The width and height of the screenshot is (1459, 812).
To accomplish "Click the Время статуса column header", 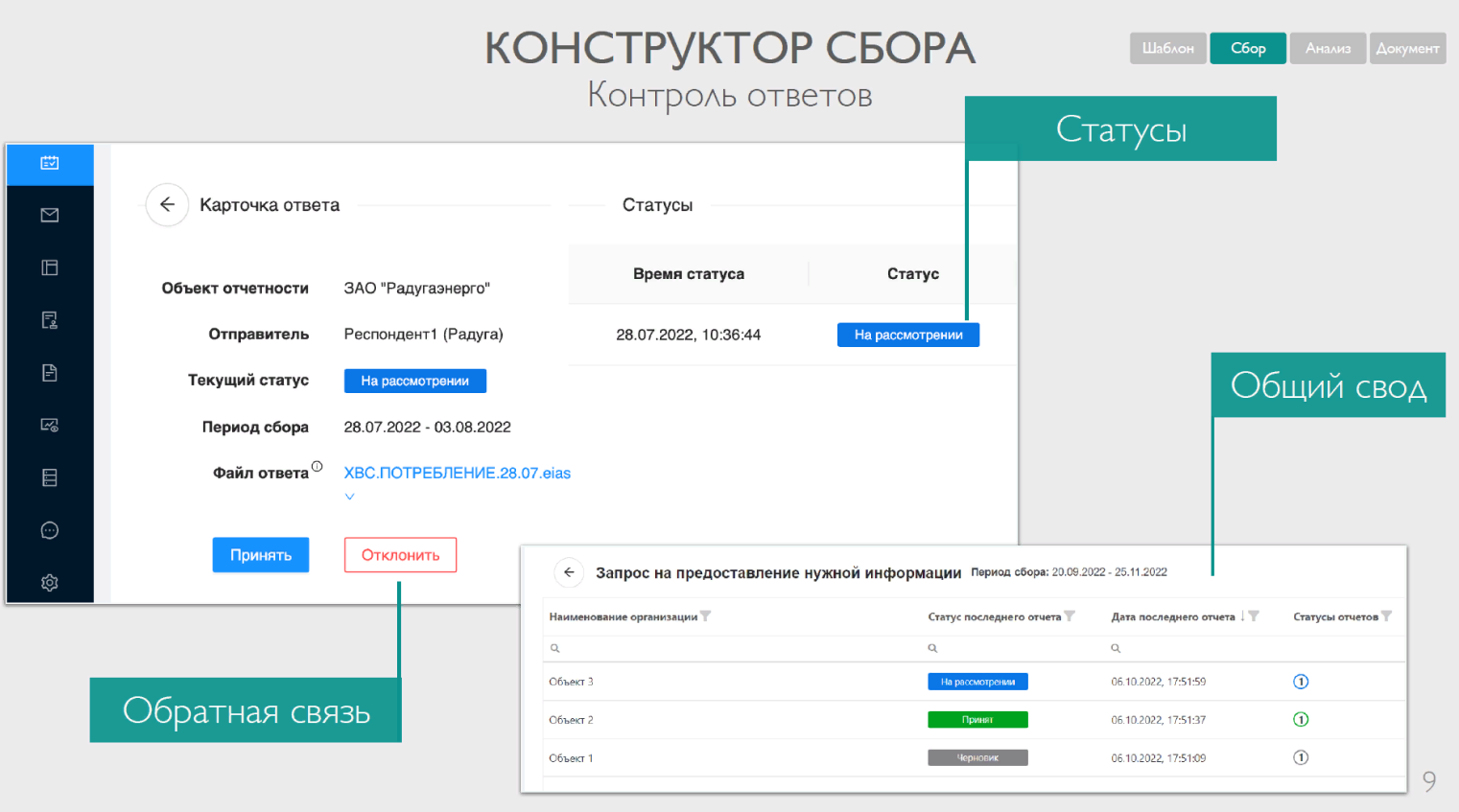I will [689, 273].
